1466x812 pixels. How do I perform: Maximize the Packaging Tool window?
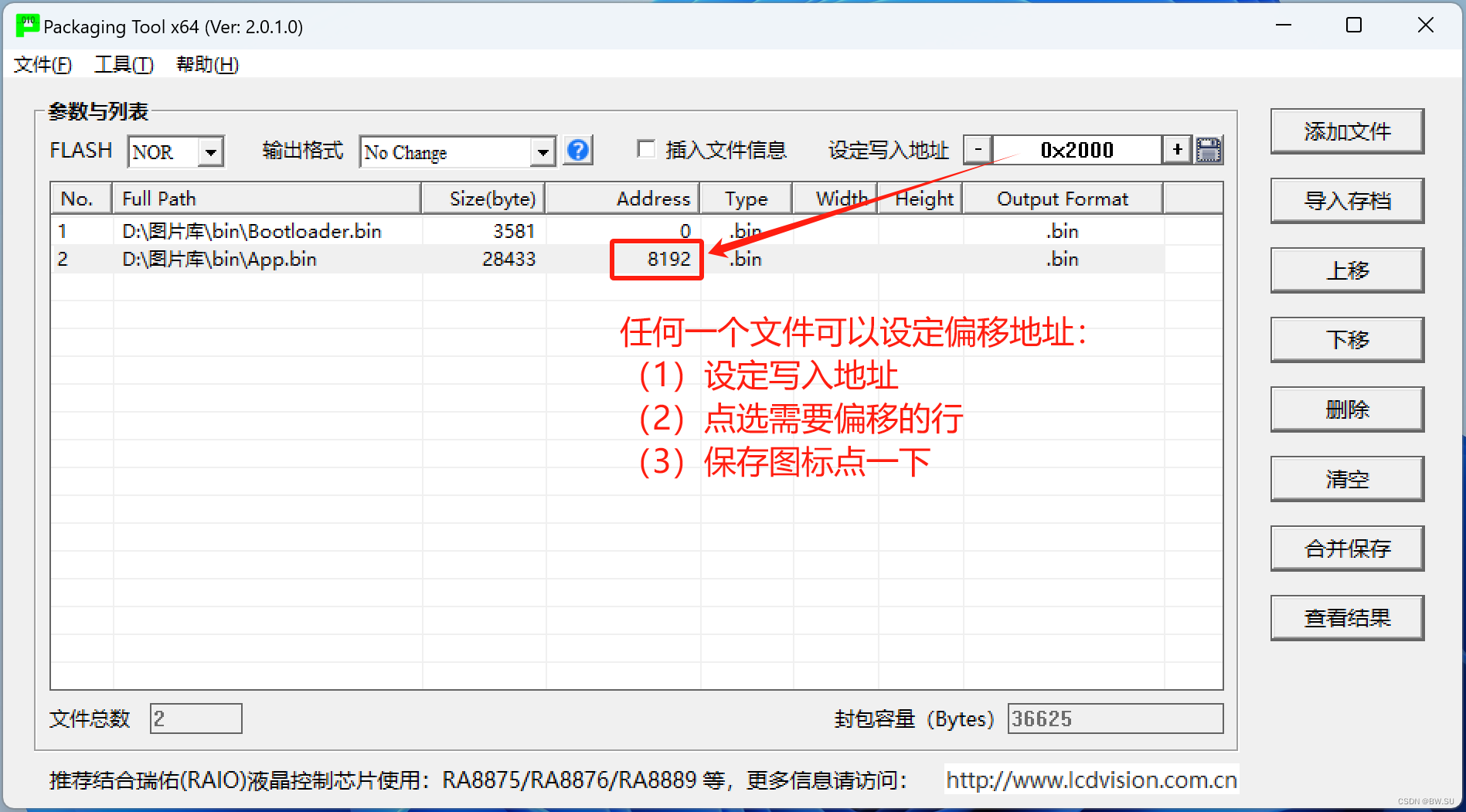[x=1354, y=25]
